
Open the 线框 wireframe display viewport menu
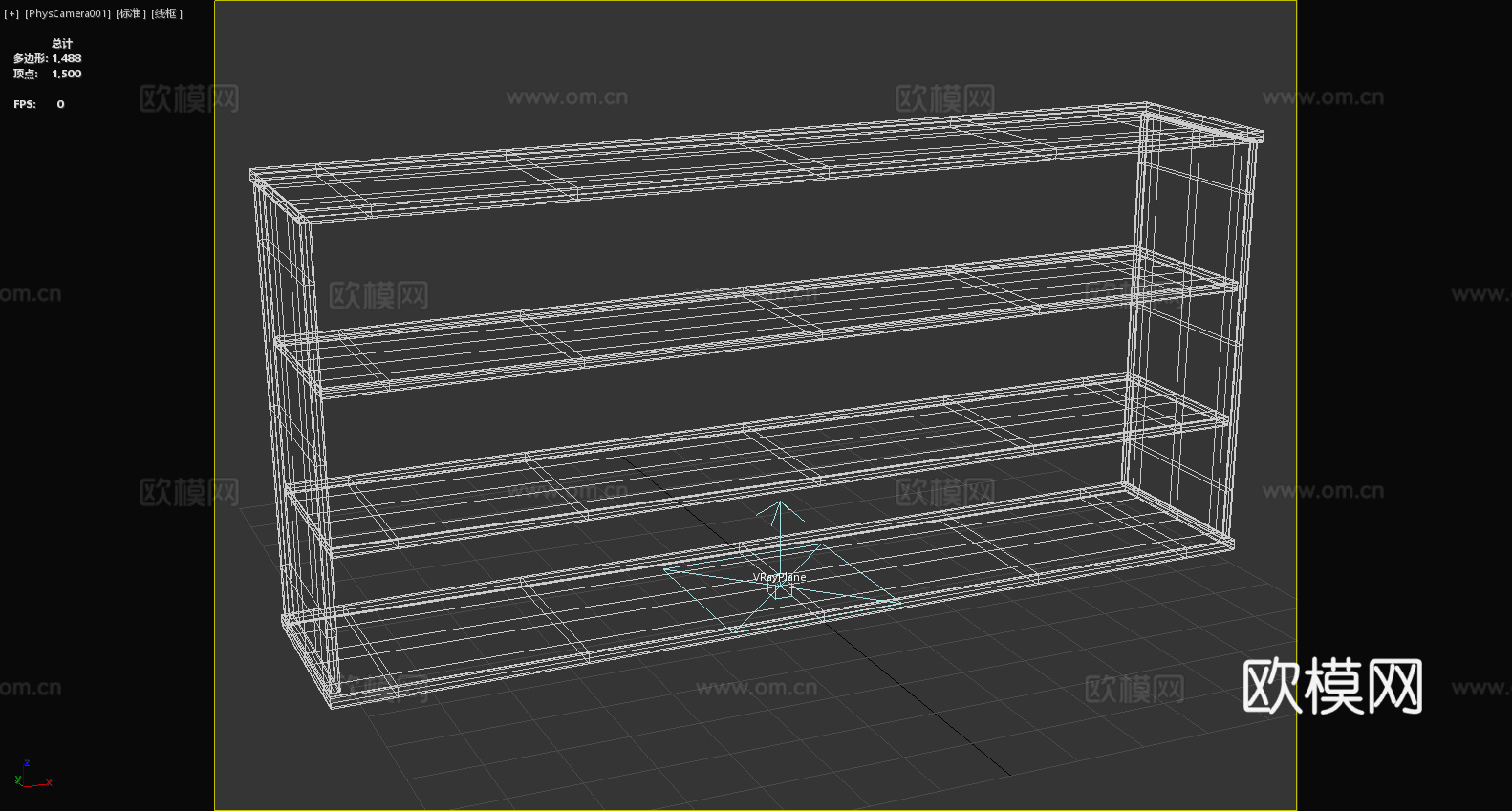167,13
